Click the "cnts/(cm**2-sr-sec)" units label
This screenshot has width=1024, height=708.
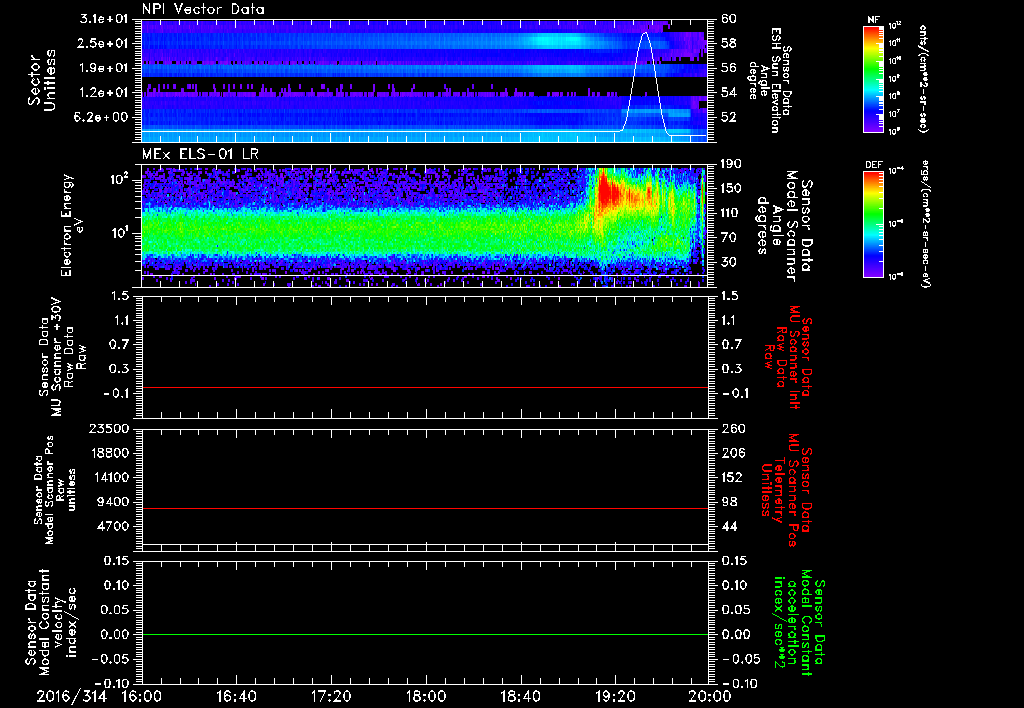point(922,79)
